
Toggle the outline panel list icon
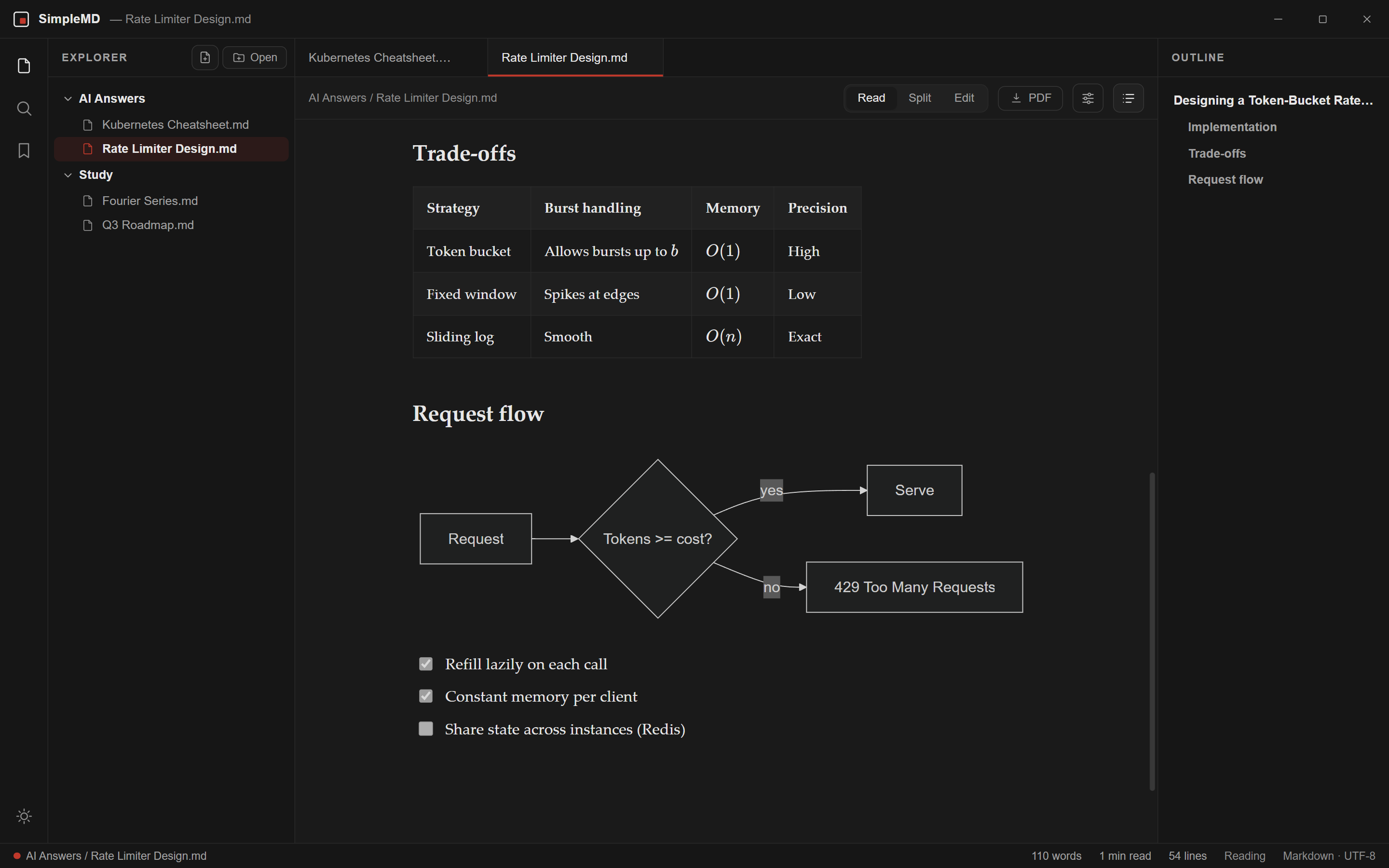point(1128,98)
